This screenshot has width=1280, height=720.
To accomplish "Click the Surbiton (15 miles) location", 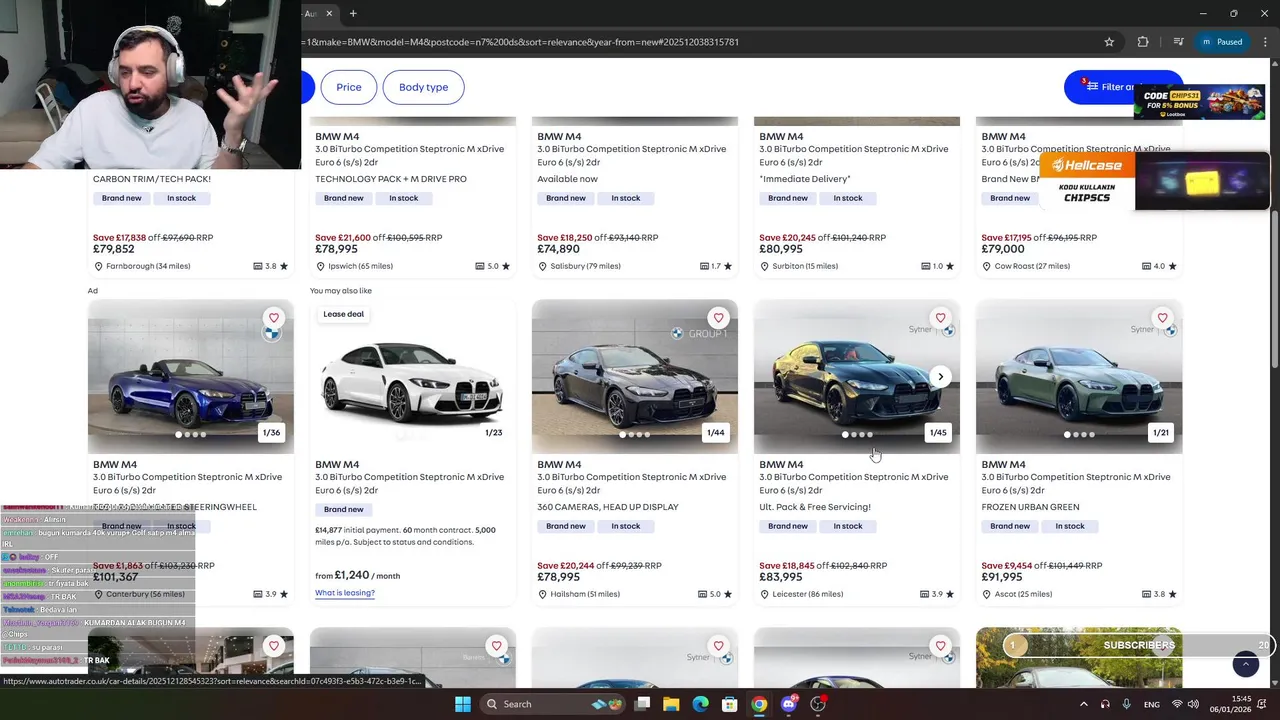I will 806,266.
